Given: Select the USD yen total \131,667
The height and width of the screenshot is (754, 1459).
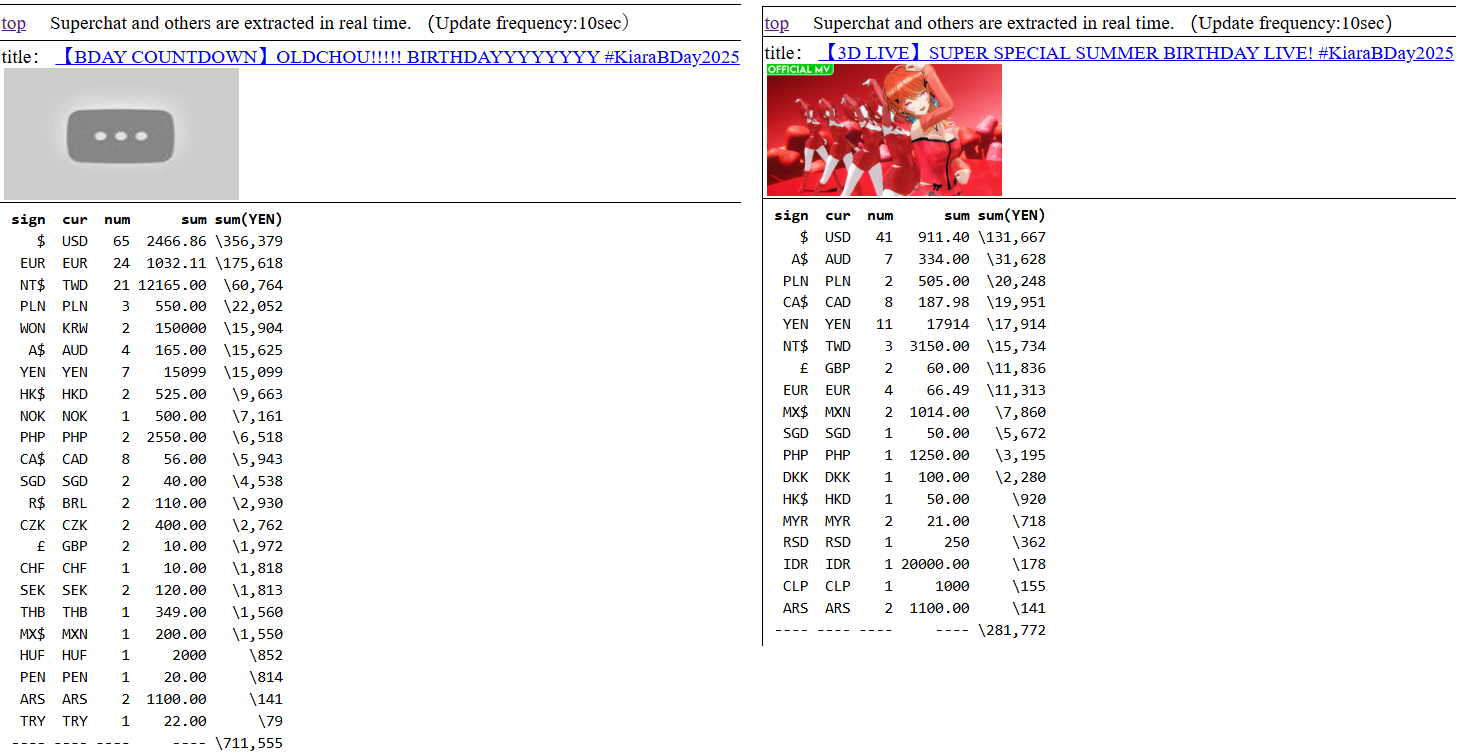Looking at the screenshot, I should coord(1012,237).
